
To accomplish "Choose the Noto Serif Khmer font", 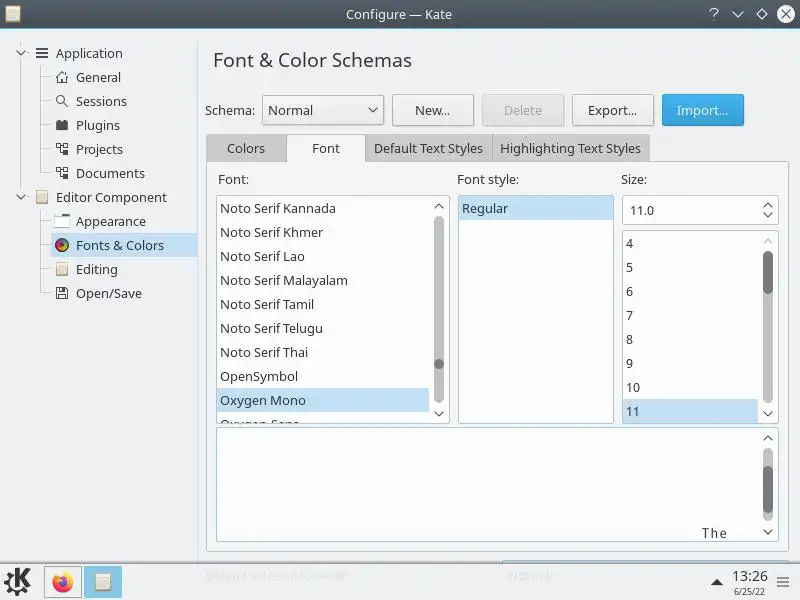I will coord(322,232).
